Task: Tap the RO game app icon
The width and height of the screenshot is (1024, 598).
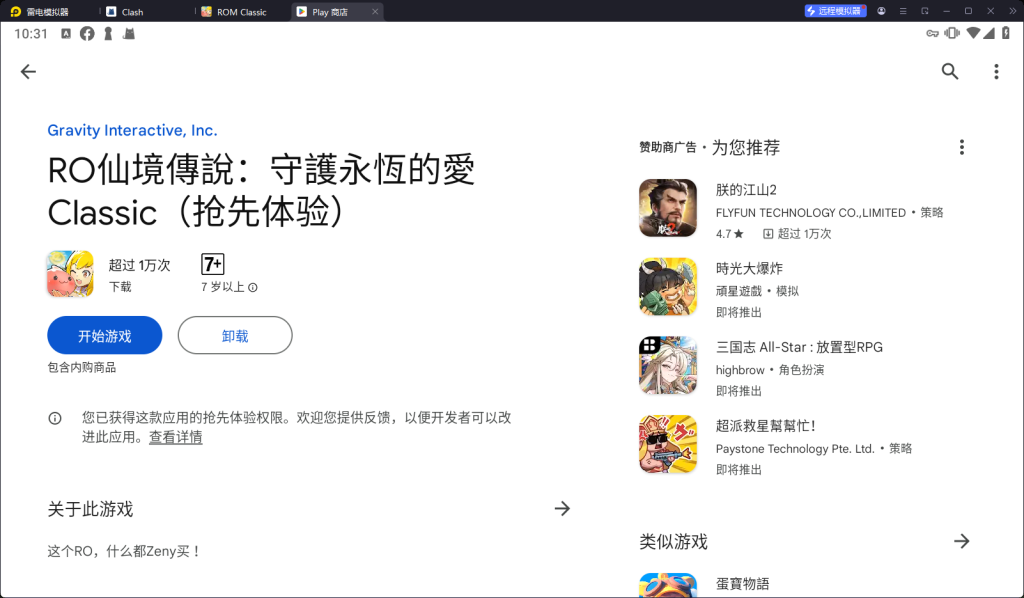Action: coord(71,274)
